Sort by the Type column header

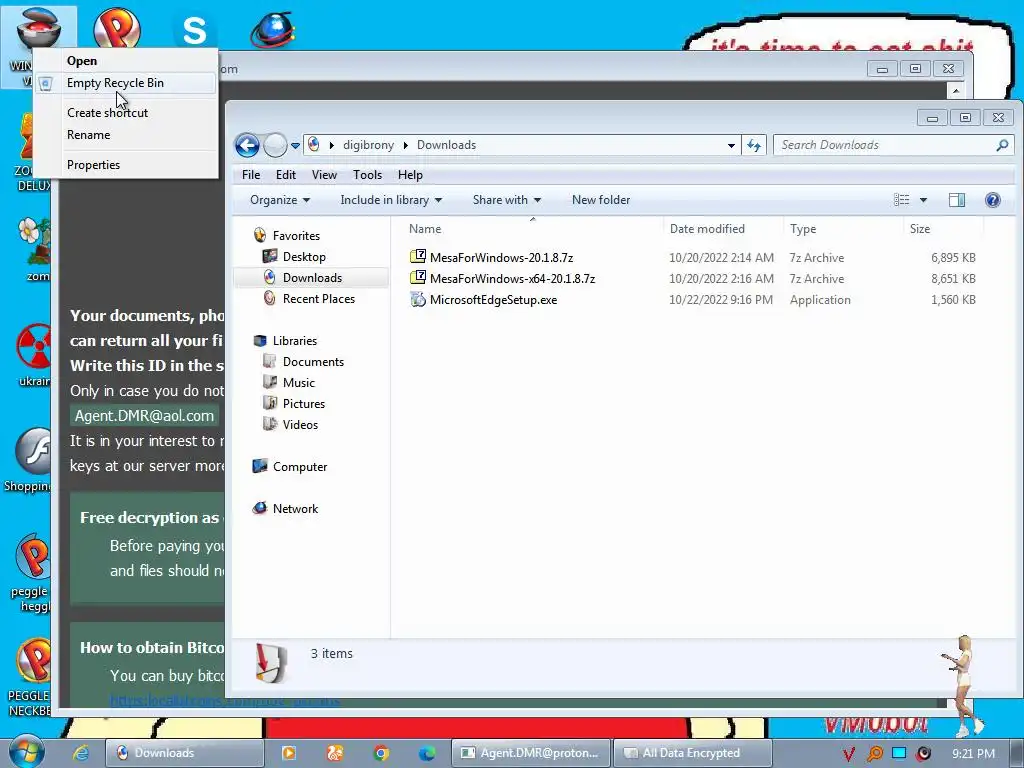point(842,229)
